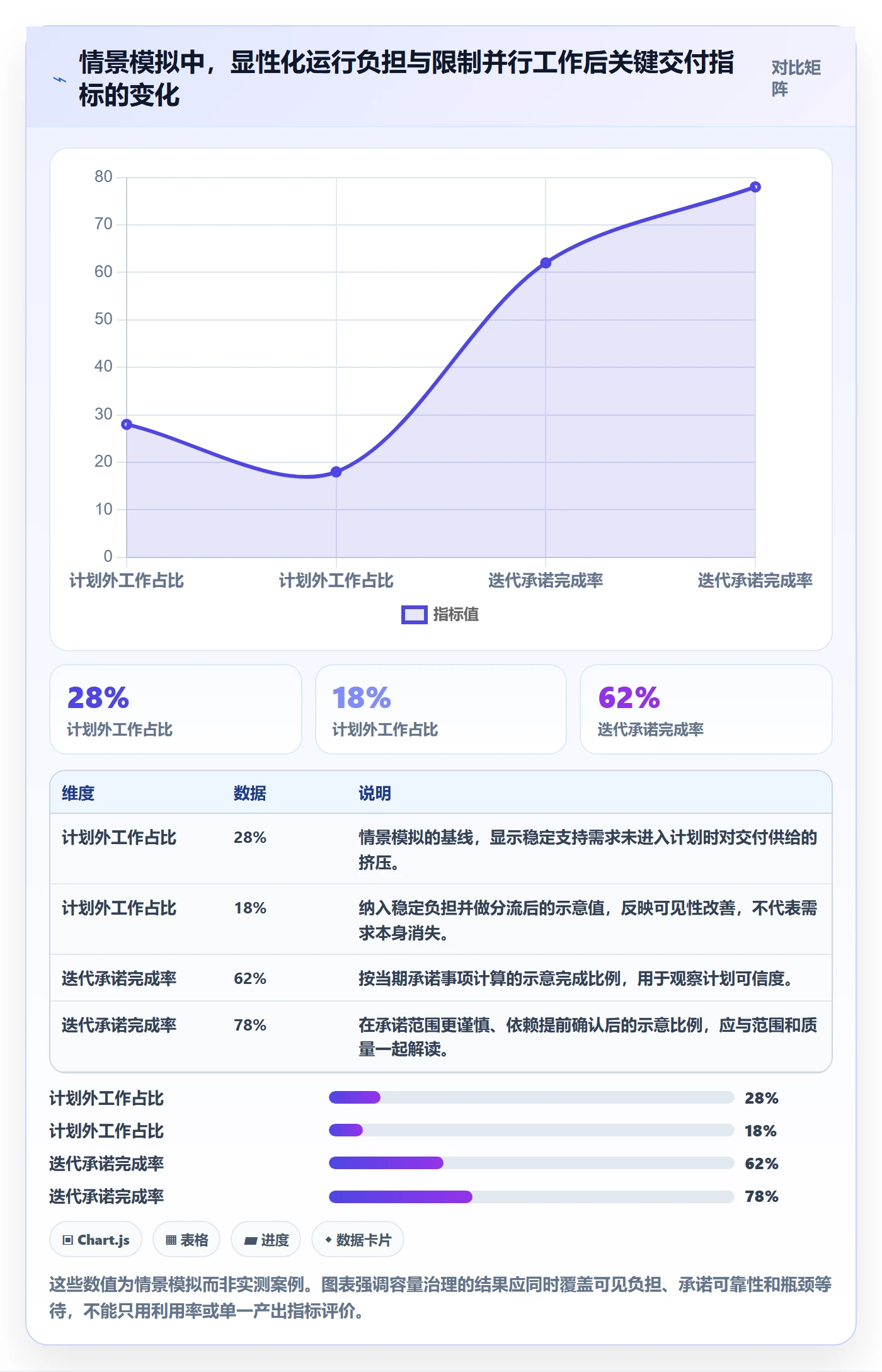This screenshot has height=1372, width=882.
Task: Select the 18% cell in the table
Action: pos(250,908)
